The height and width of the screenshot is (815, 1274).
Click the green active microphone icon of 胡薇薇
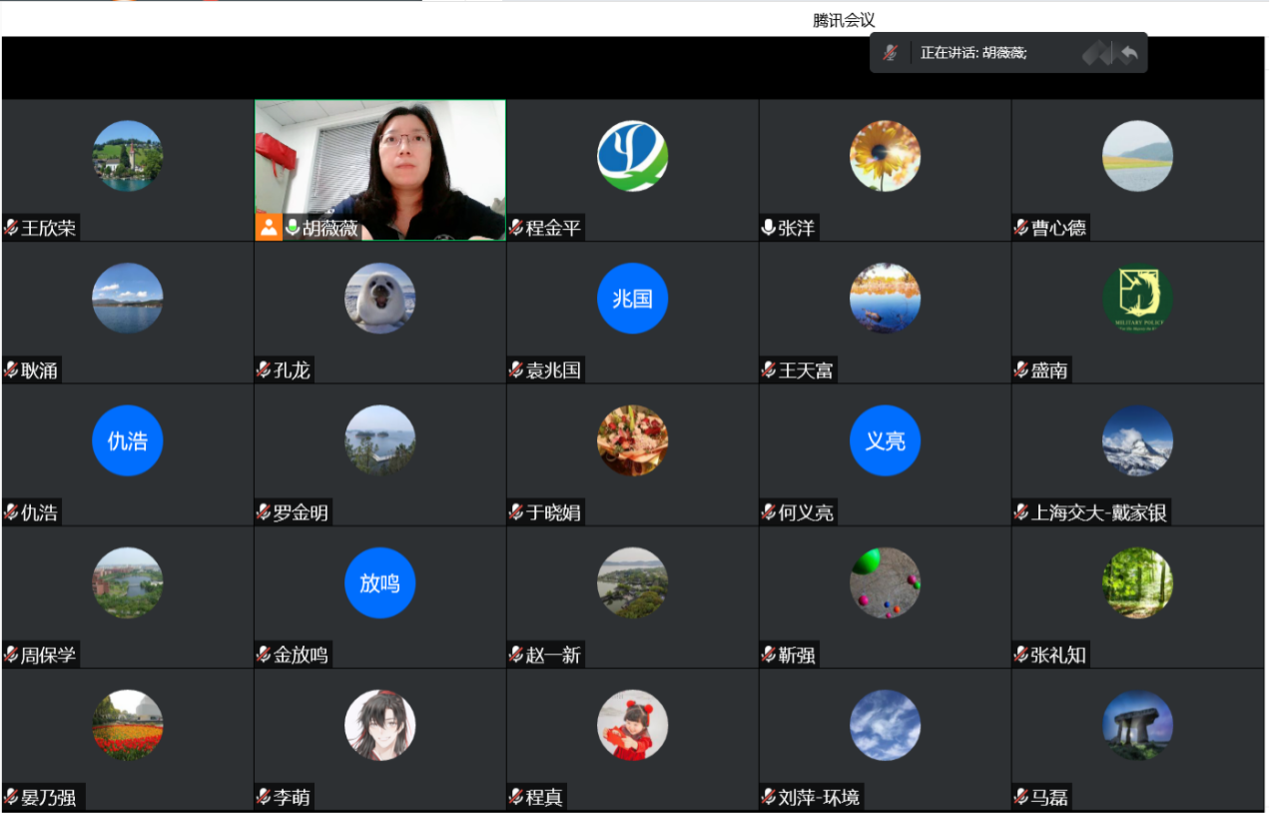(x=292, y=228)
